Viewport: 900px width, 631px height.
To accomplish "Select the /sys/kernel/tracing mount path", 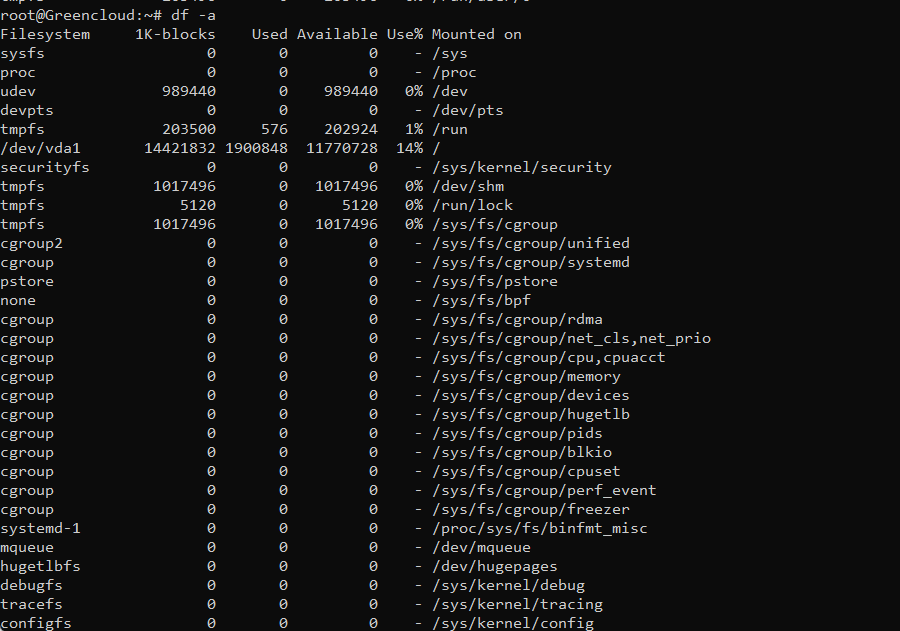I will pos(517,604).
